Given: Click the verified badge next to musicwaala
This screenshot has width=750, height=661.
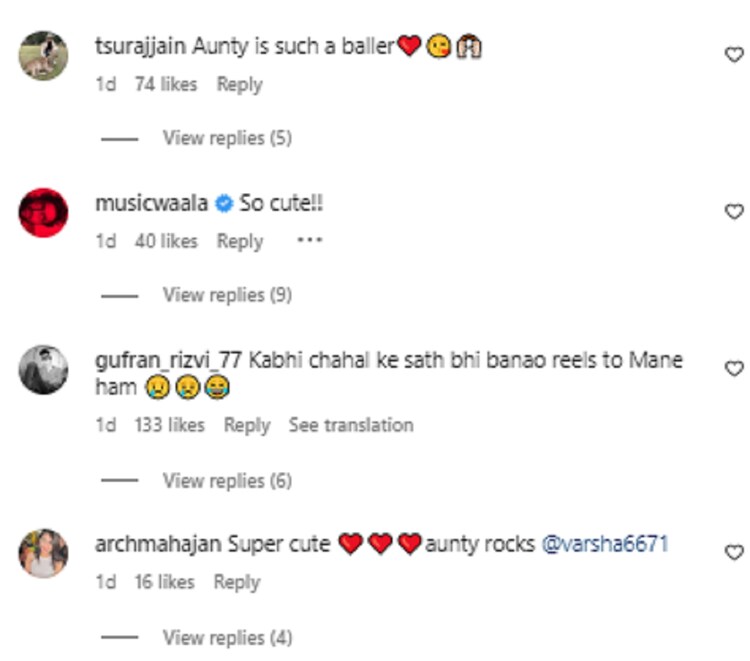Looking at the screenshot, I should coord(224,204).
